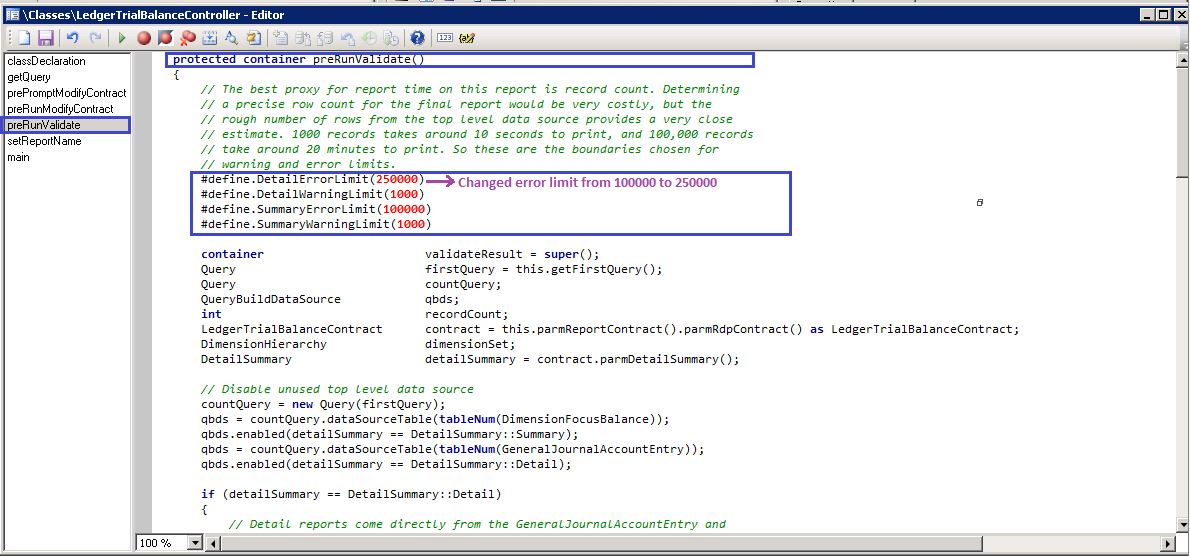
Task: Click the line containing 'tableNum(GeneralJournalAccountEntry)'
Action: pyautogui.click(x=452, y=449)
